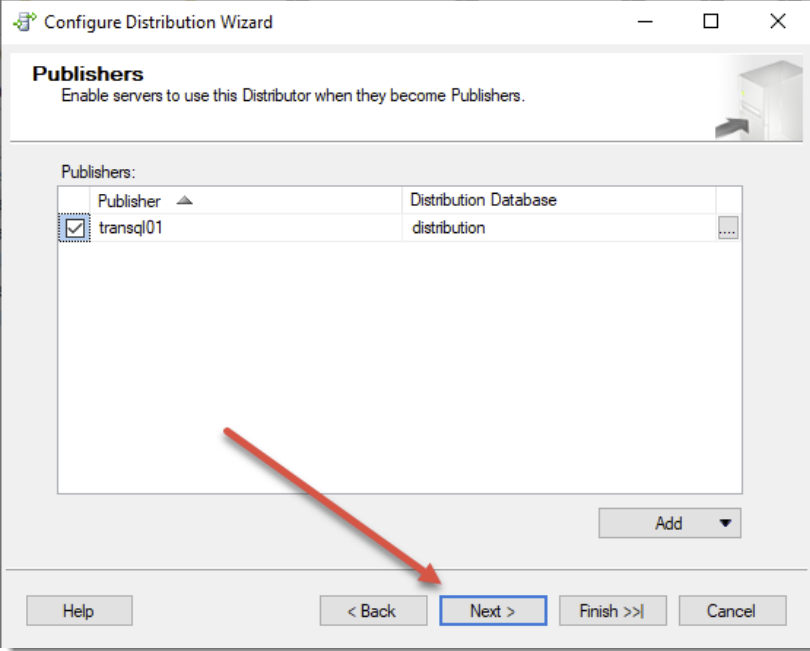Viewport: 810px width, 651px height.
Task: Select the transql01 publisher name
Action: tap(131, 227)
